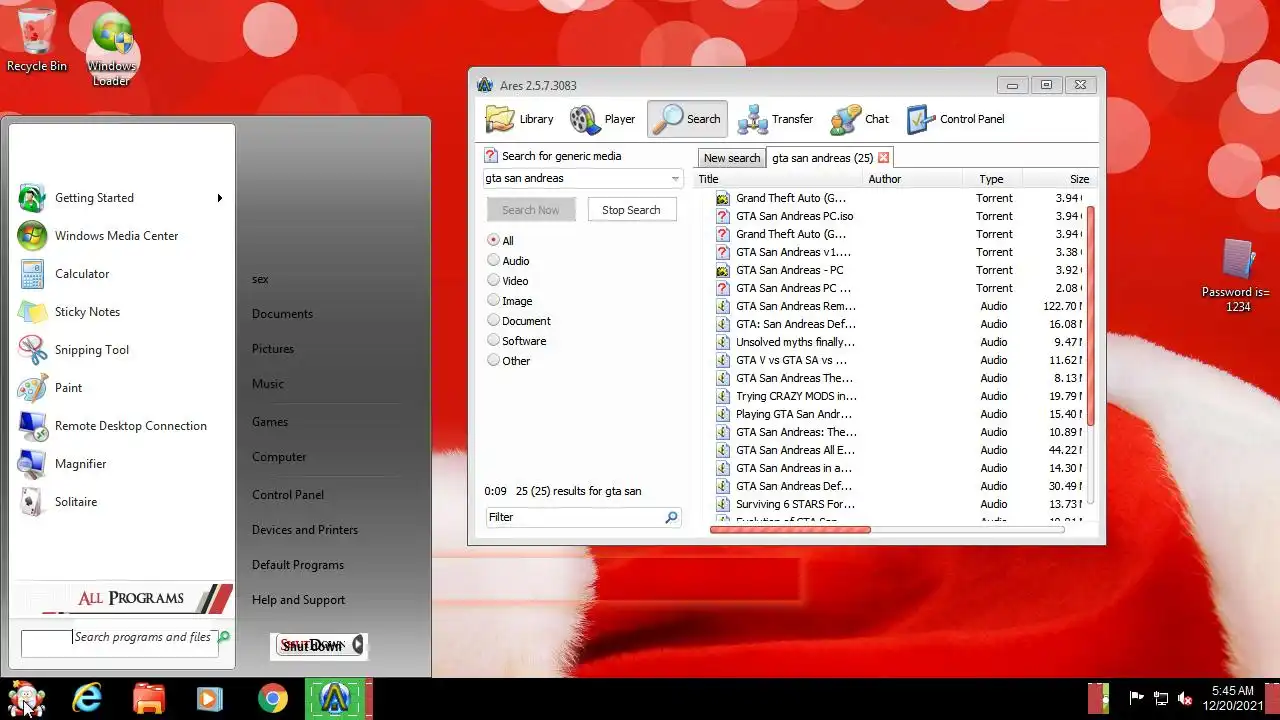Open Default Programs from the Start menu
The image size is (1280, 720).
(x=298, y=565)
